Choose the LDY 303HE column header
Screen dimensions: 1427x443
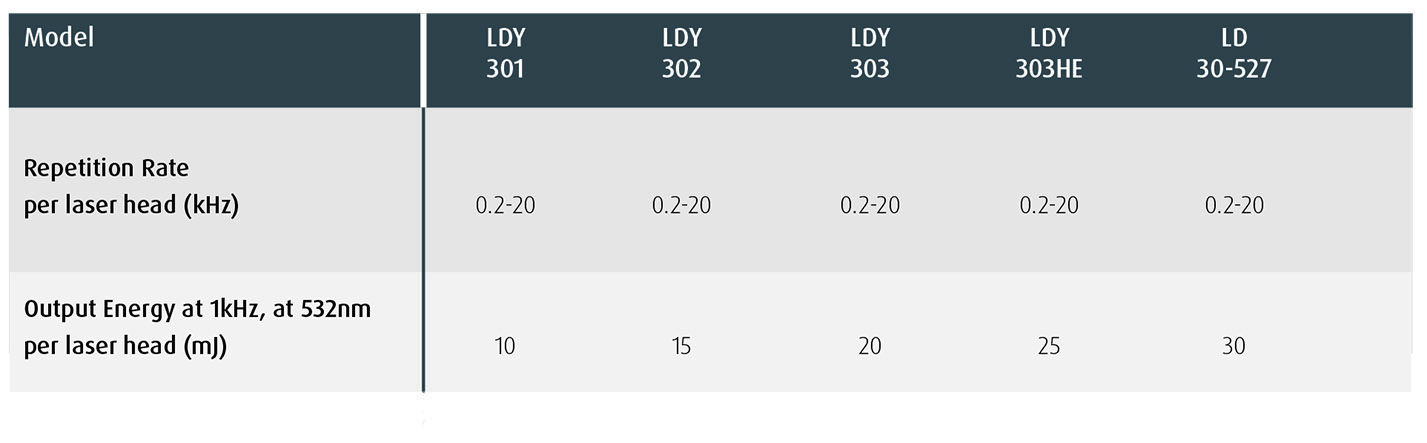coord(1049,54)
